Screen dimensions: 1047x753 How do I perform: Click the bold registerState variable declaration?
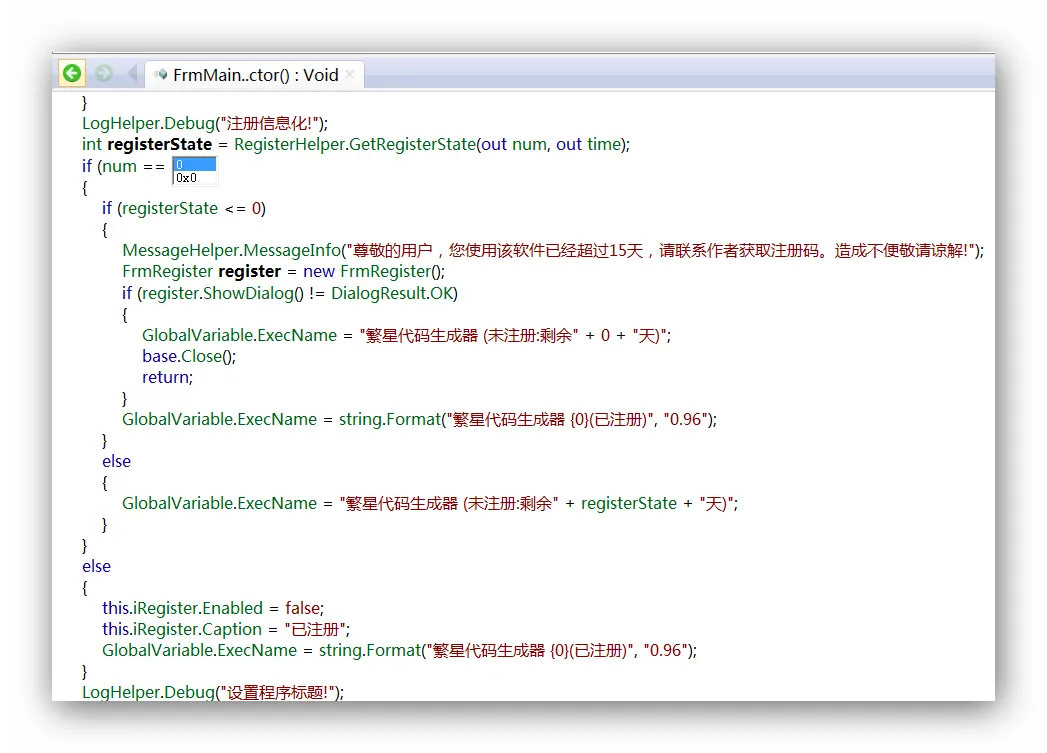pyautogui.click(x=159, y=144)
